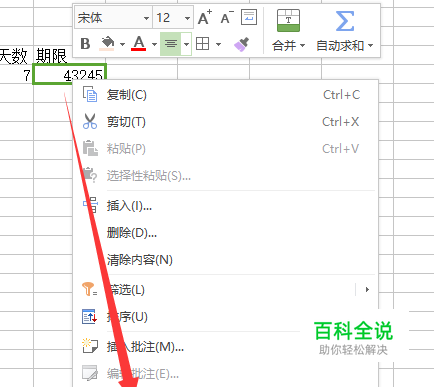Increase font size with A+ icon
Viewport: 434px width, 387px height.
point(205,17)
